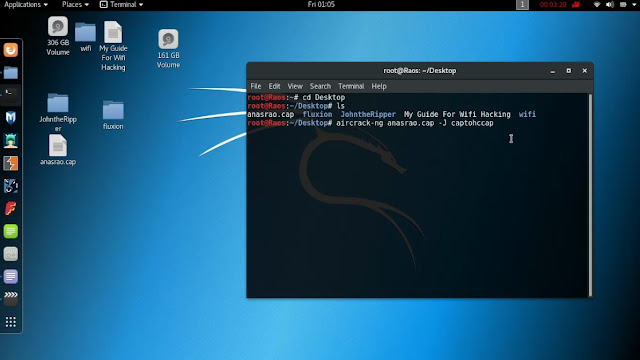Open the Wi-Fi network status icon
The height and width of the screenshot is (360, 640).
click(596, 4)
